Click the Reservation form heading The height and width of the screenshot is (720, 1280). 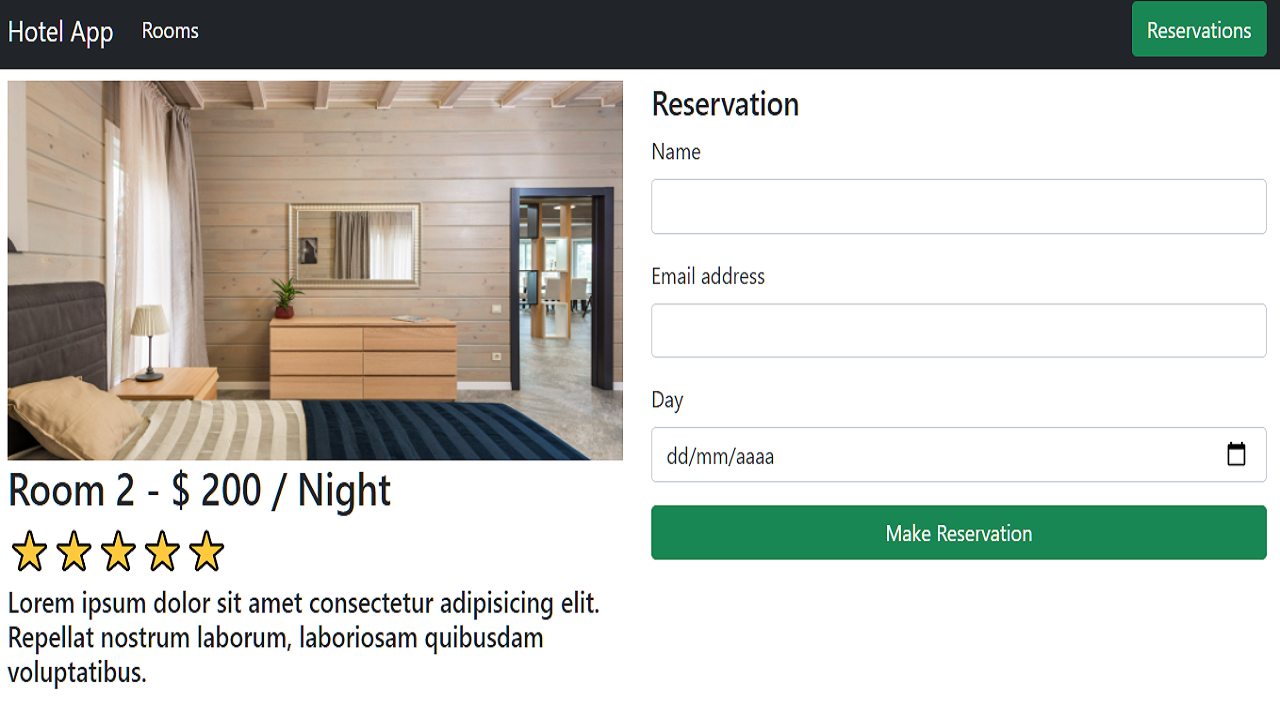725,104
